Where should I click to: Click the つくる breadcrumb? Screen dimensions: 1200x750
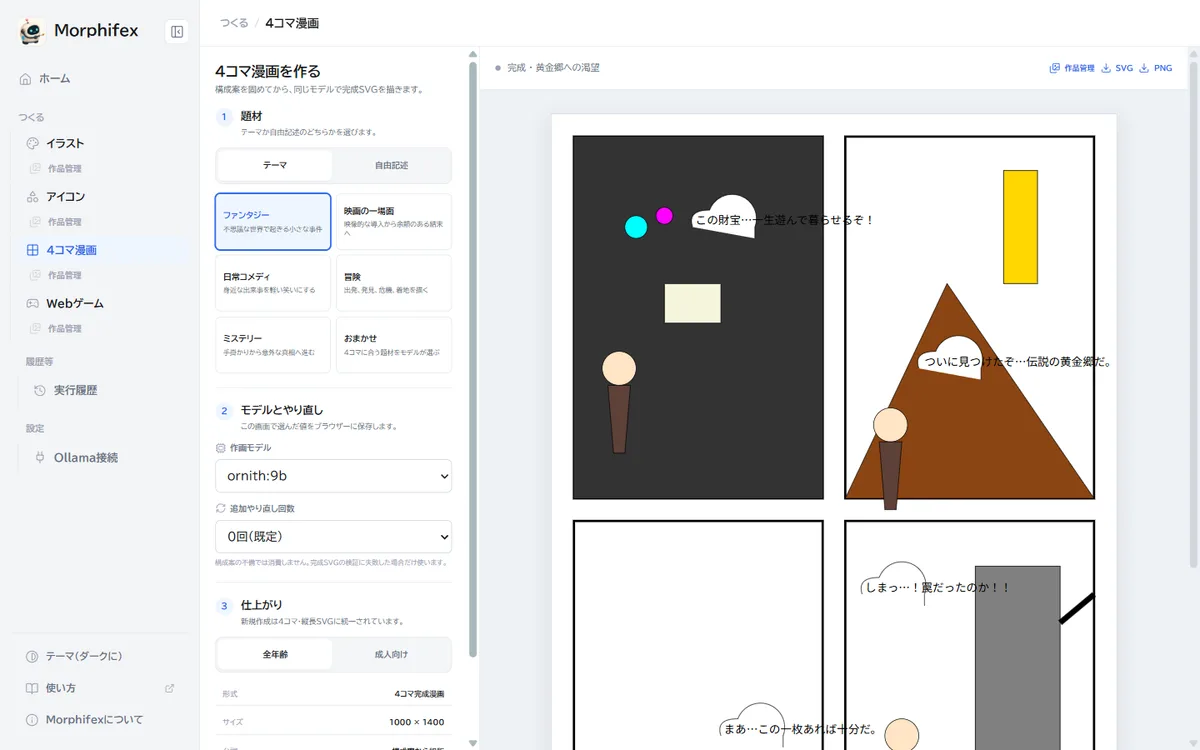pyautogui.click(x=234, y=23)
